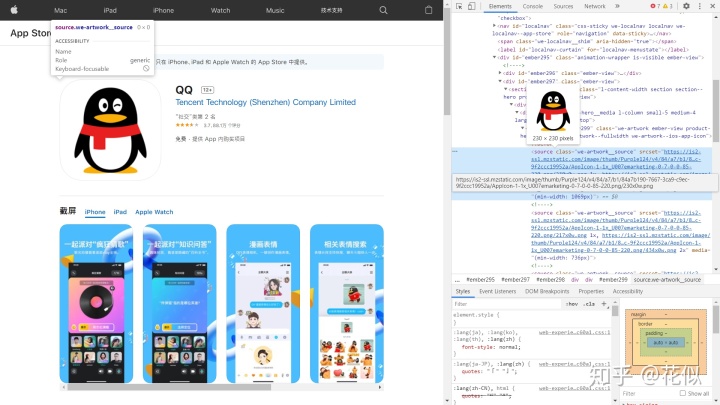Open the iPad menu in Apple nav
The height and width of the screenshot is (405, 720).
click(110, 10)
